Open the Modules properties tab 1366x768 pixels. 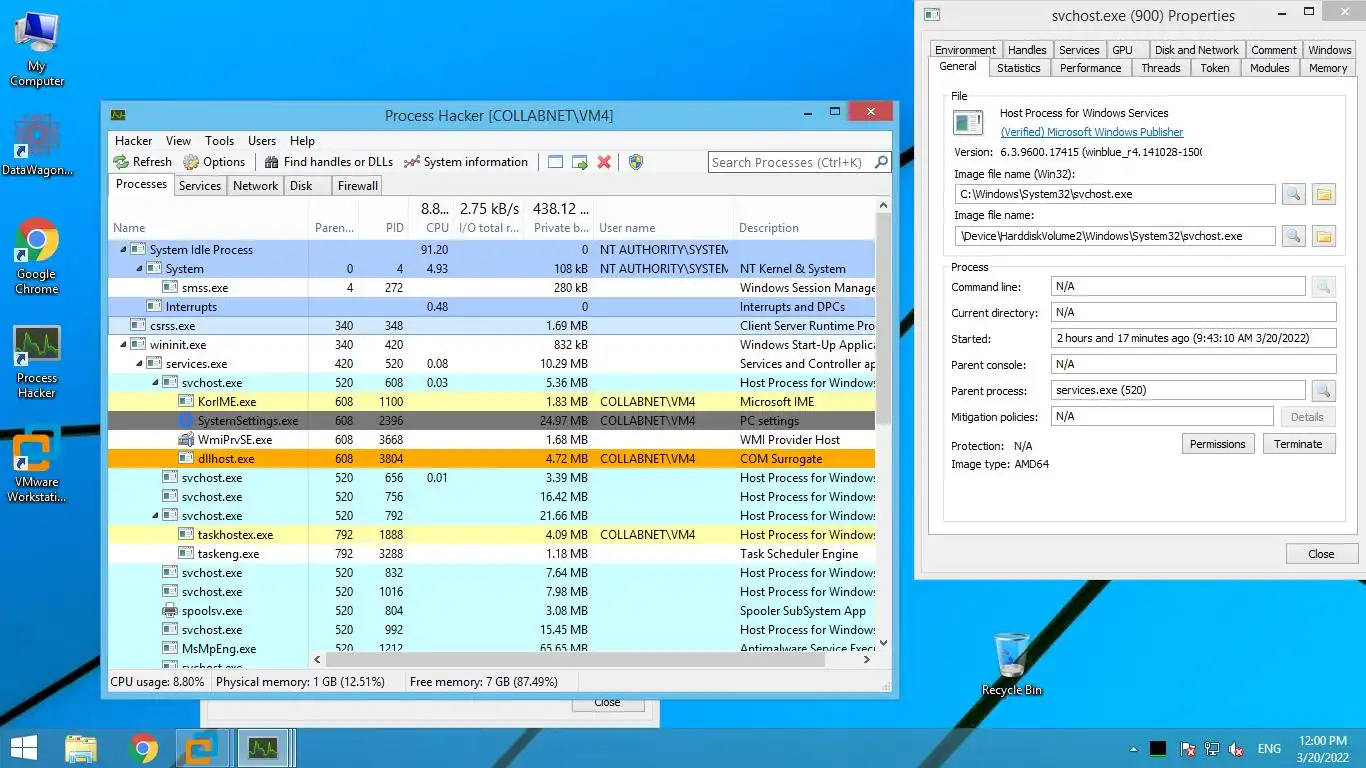point(1270,68)
